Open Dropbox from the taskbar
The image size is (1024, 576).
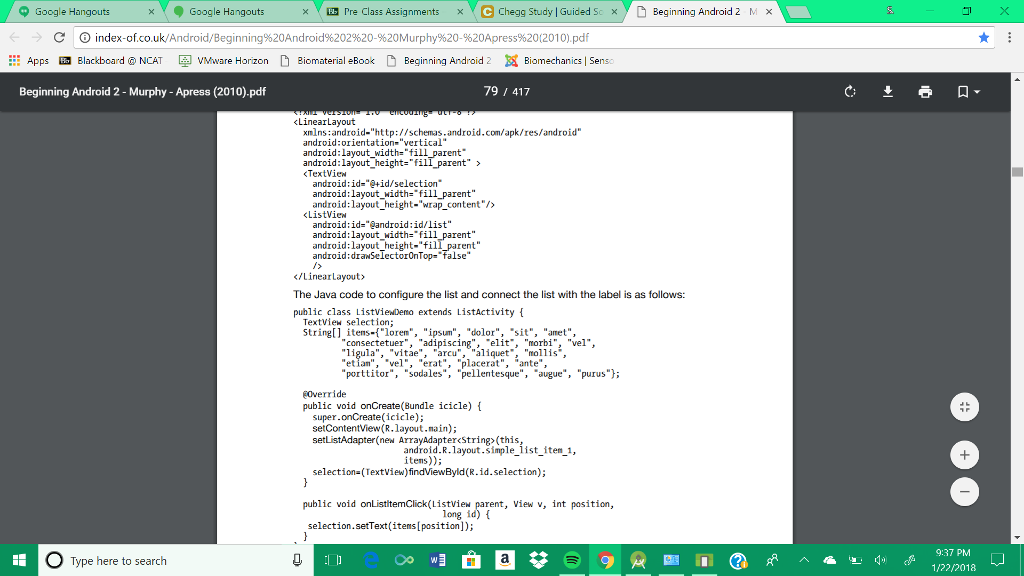coord(537,560)
